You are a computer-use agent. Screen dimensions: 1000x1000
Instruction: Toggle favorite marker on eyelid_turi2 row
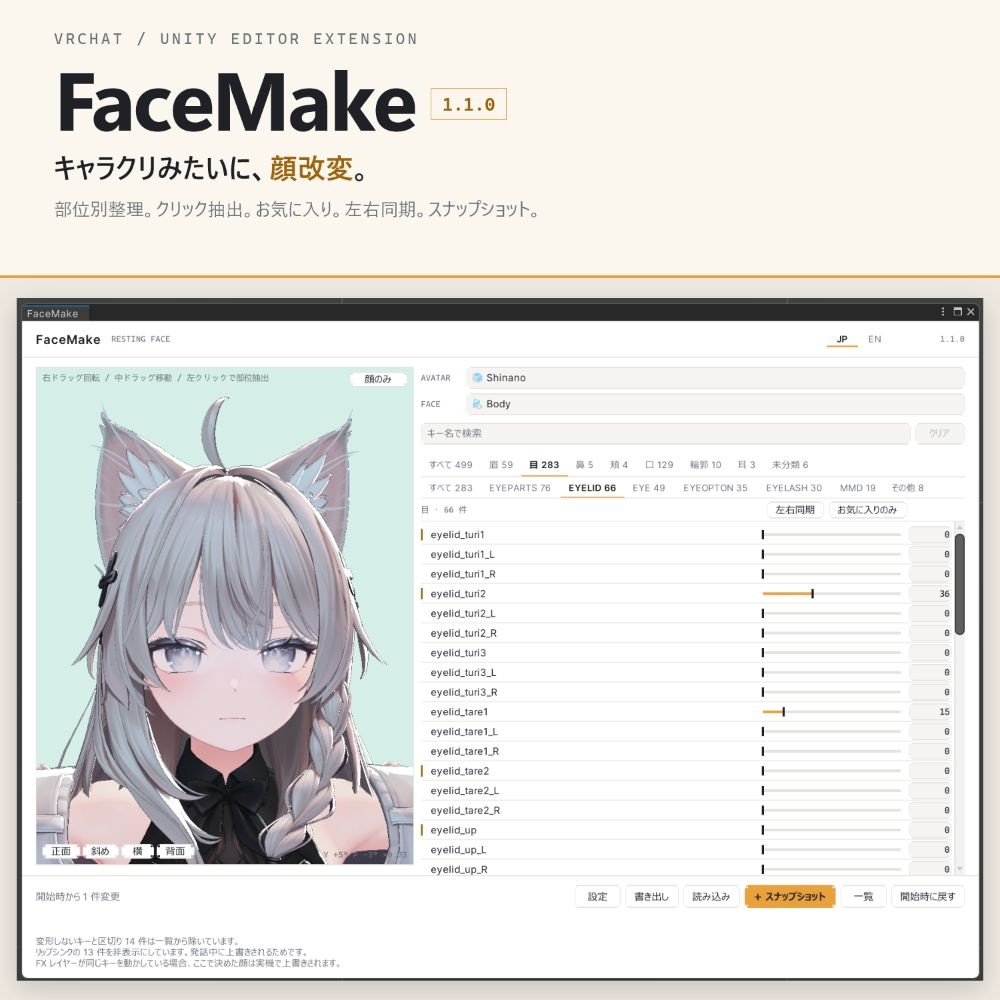[x=422, y=594]
